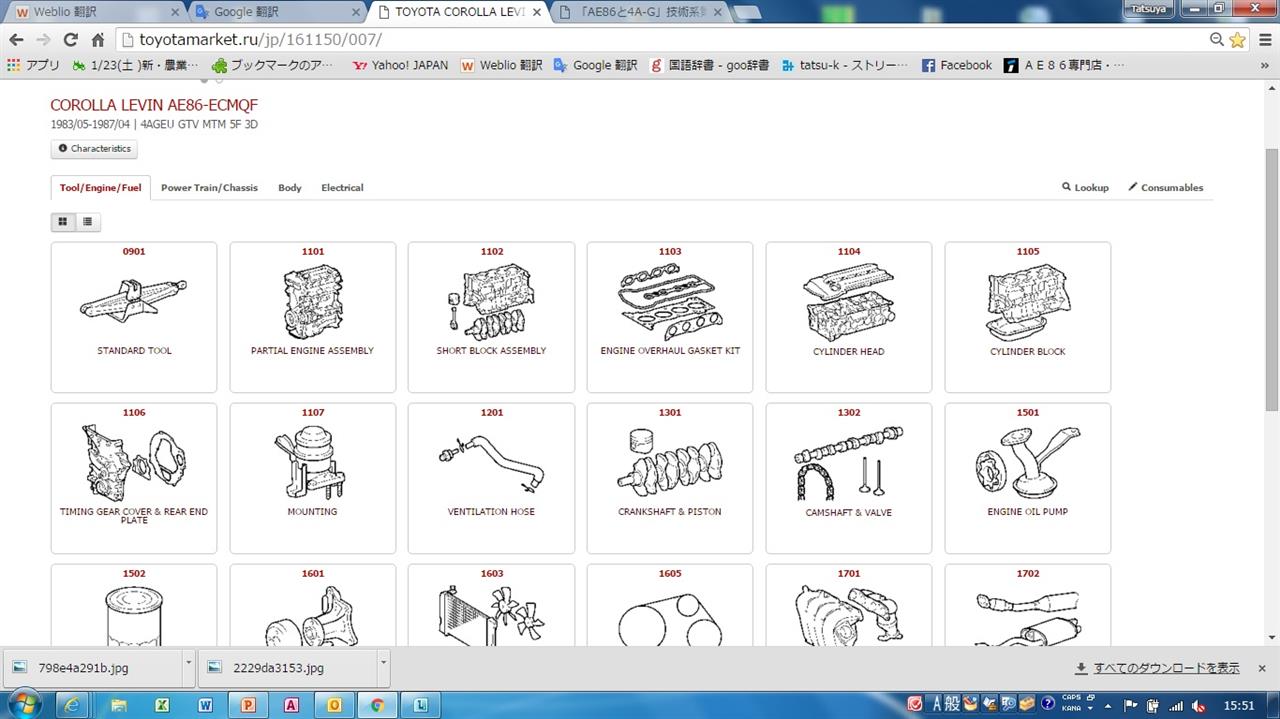Open the 1106 Timing Gear Cover diagram

pos(134,478)
